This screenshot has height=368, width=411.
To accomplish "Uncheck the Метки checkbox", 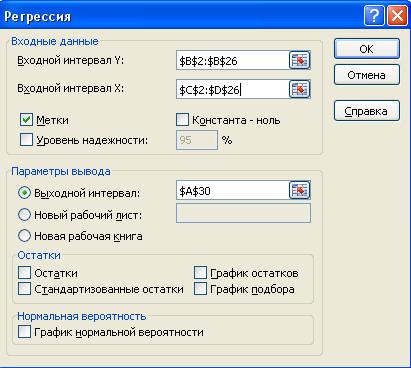I will click(26, 120).
